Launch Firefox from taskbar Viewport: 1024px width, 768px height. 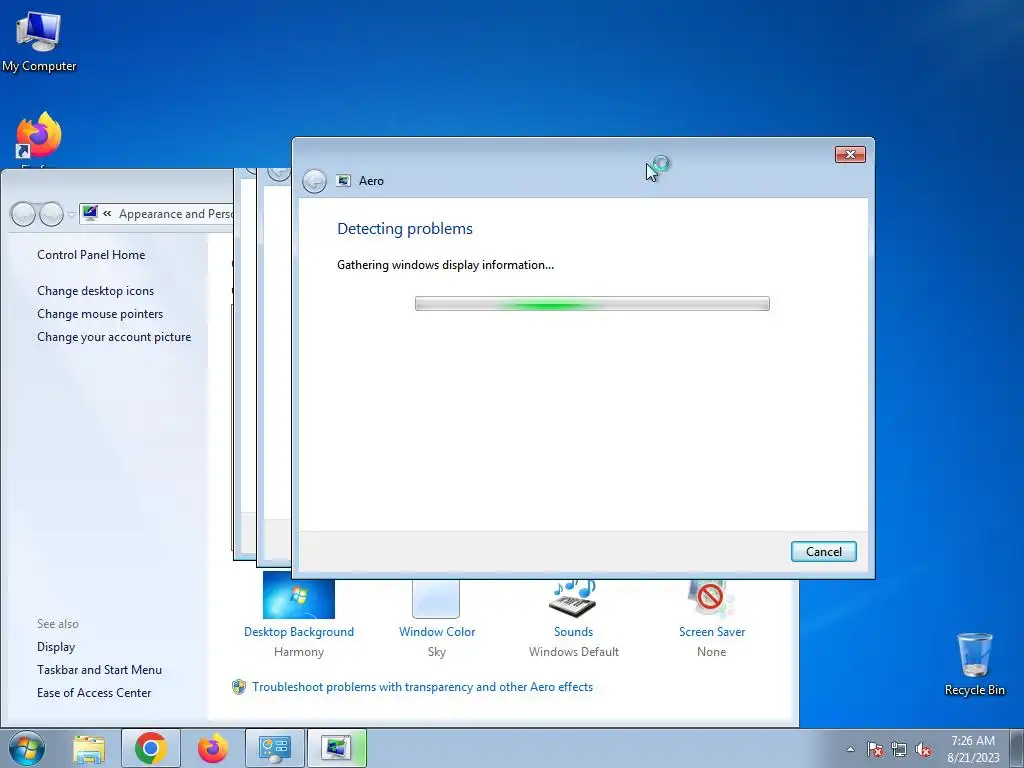pos(213,748)
